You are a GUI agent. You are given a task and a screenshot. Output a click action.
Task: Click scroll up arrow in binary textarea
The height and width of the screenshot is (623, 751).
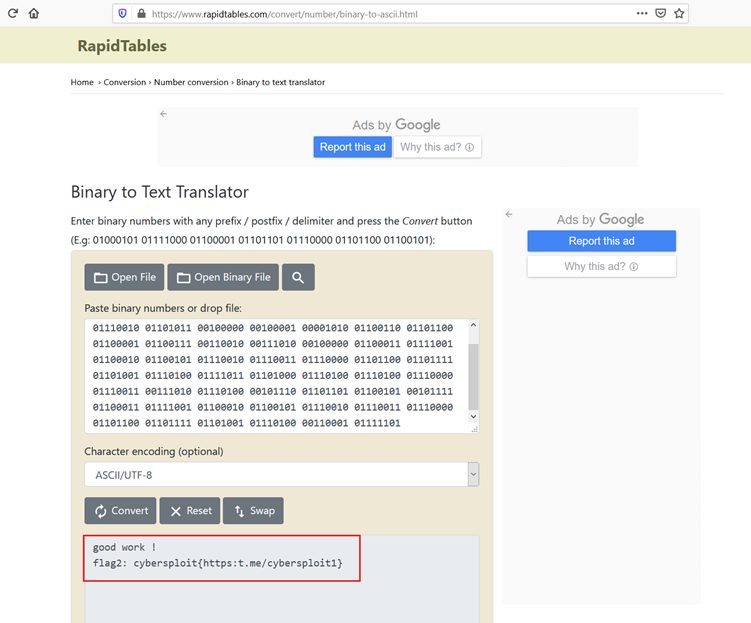coord(473,327)
